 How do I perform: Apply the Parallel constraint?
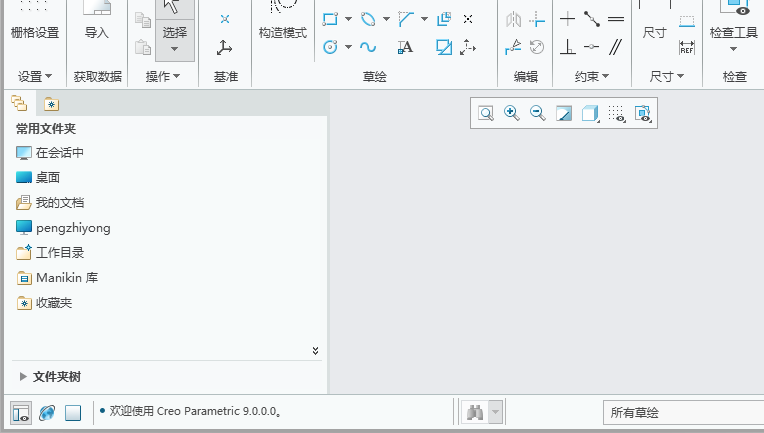tap(616, 47)
